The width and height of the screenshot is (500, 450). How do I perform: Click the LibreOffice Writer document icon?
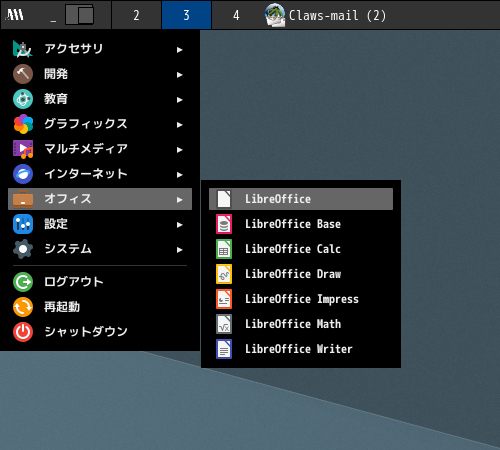click(x=224, y=349)
